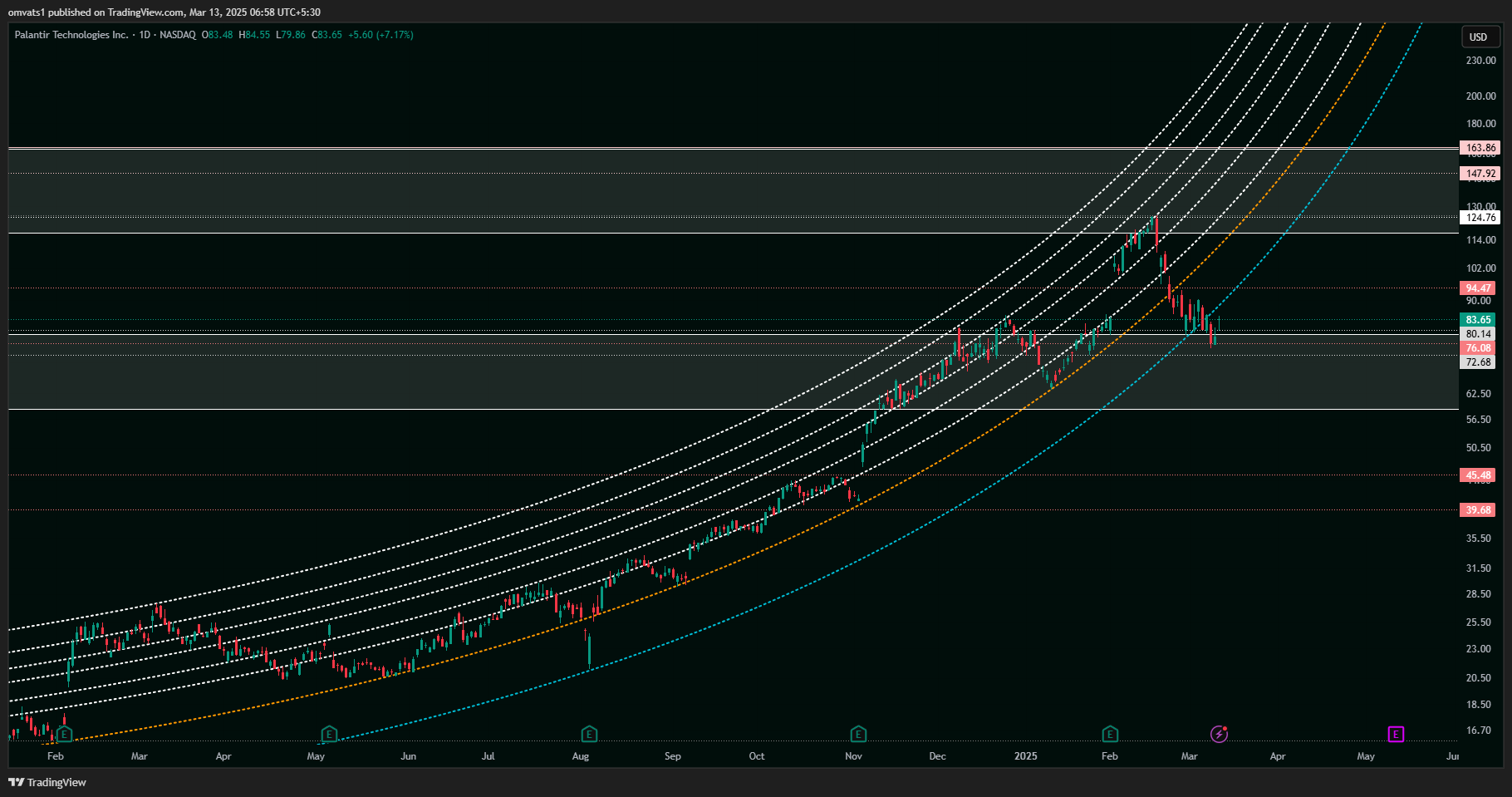Click the Oct label on the time axis
The image size is (1512, 797).
click(757, 756)
